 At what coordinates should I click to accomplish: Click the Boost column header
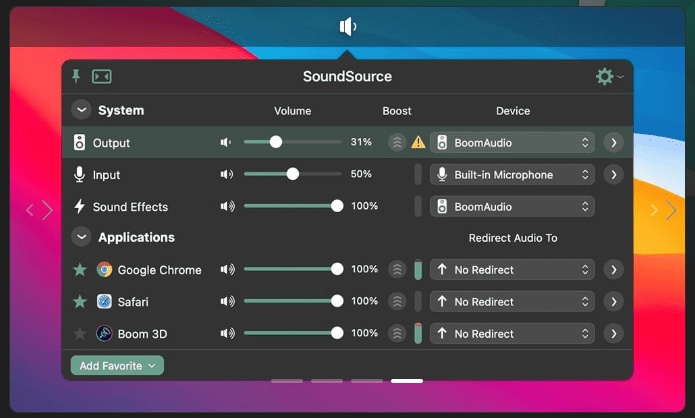click(397, 111)
